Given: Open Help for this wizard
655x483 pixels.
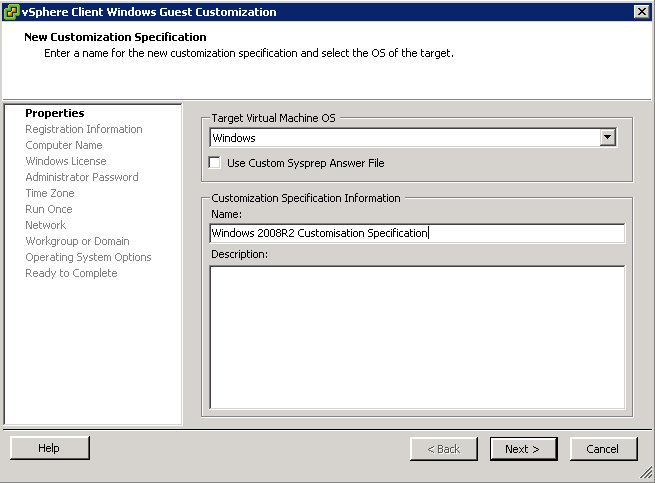Looking at the screenshot, I should click(50, 448).
